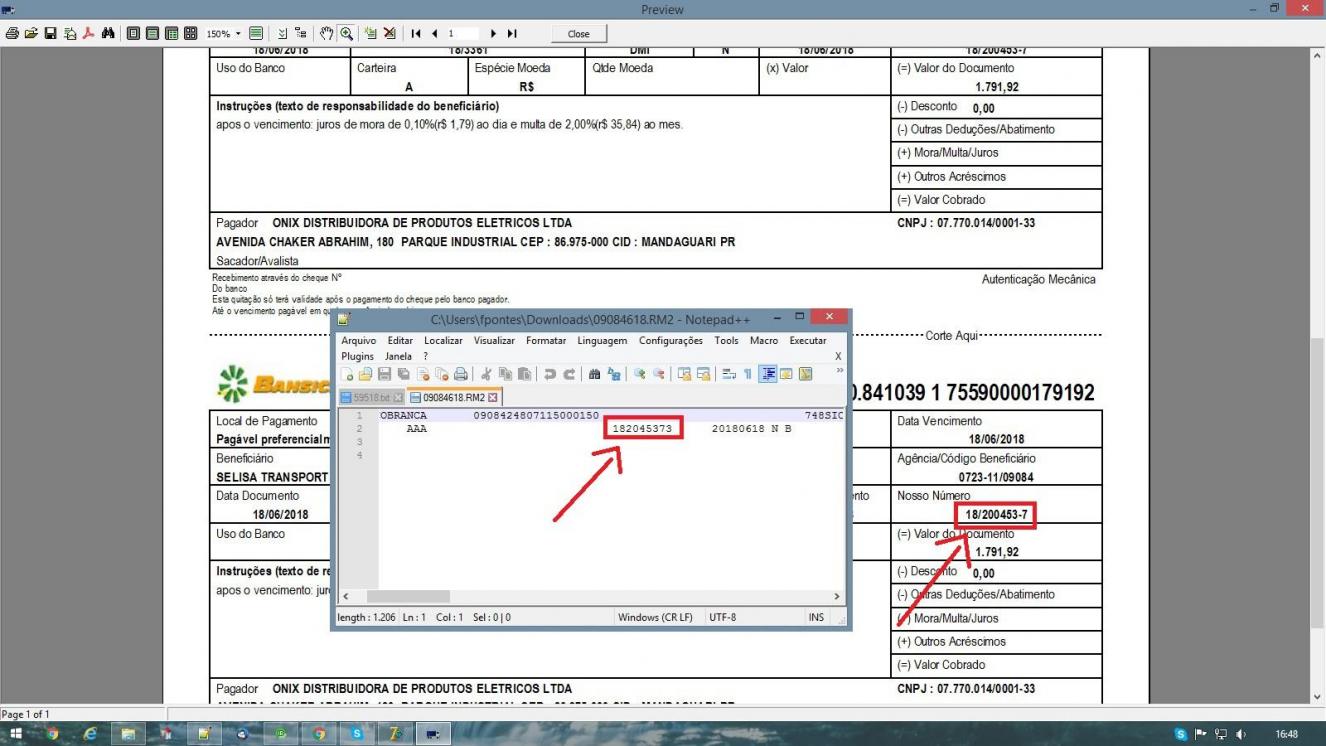Select the hand pan tool in Preview
Viewport: 1326px width, 746px height.
pyautogui.click(x=326, y=33)
